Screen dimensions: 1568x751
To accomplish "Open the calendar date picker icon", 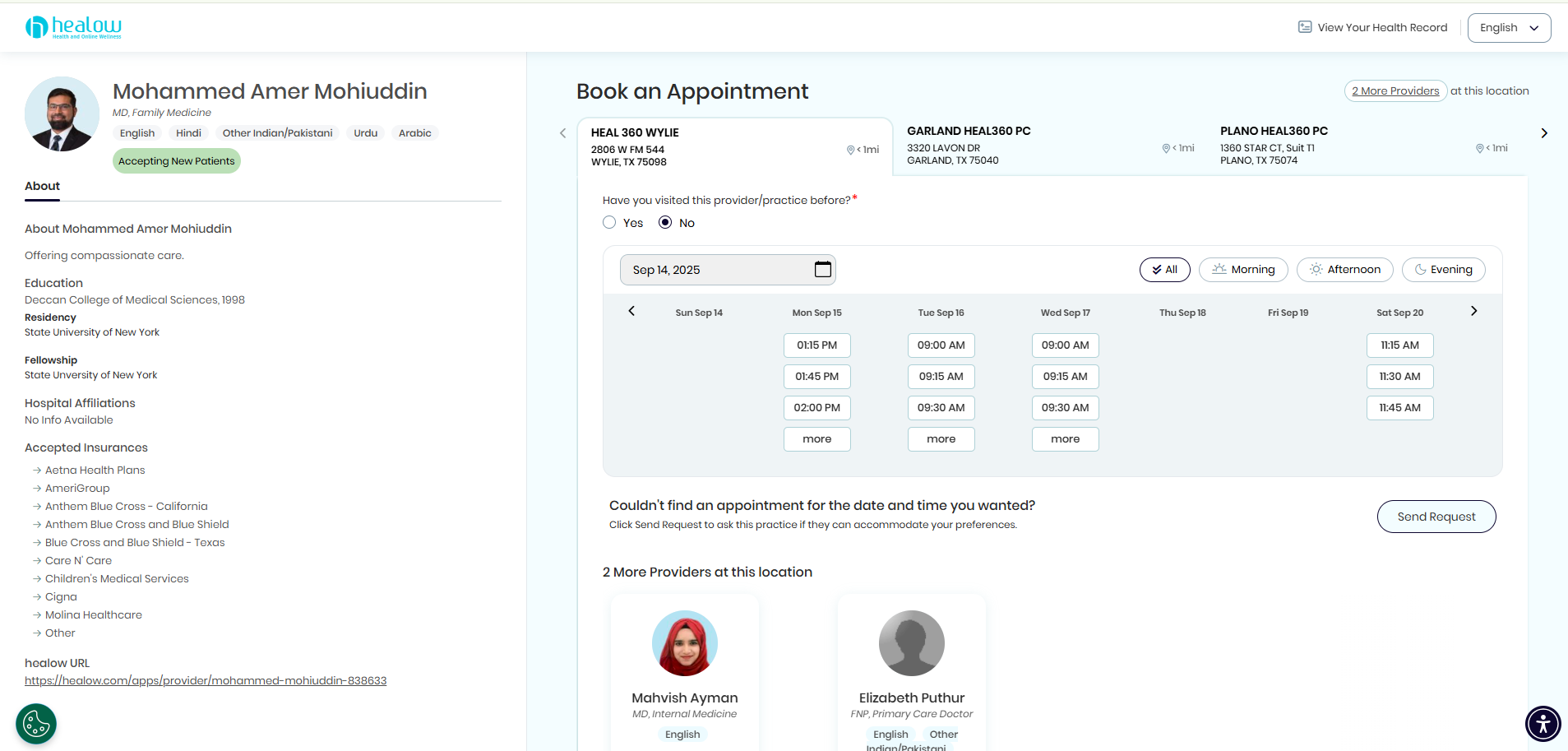I will click(x=822, y=270).
